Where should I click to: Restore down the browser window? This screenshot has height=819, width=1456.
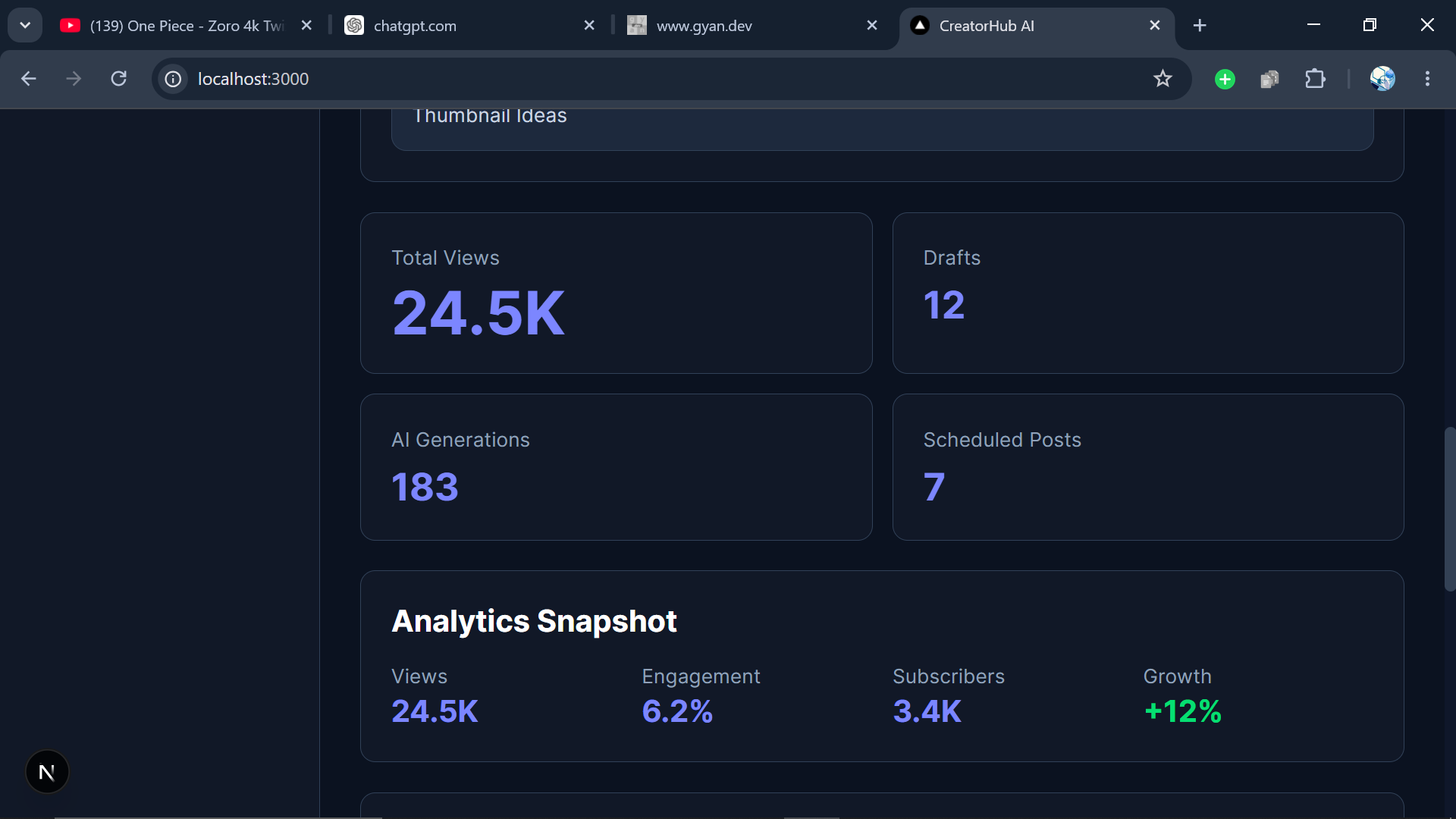[x=1370, y=25]
